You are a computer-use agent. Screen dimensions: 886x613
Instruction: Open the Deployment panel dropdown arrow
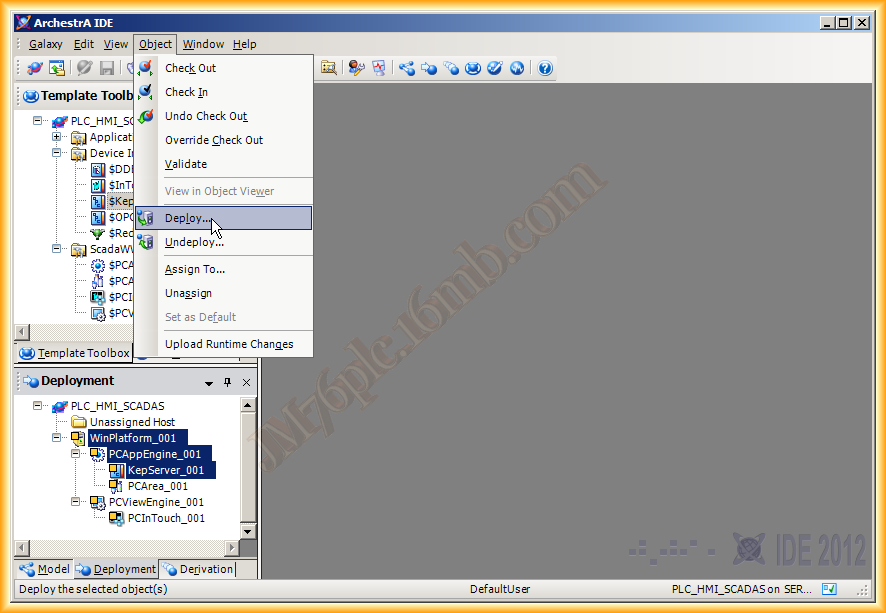tap(209, 382)
